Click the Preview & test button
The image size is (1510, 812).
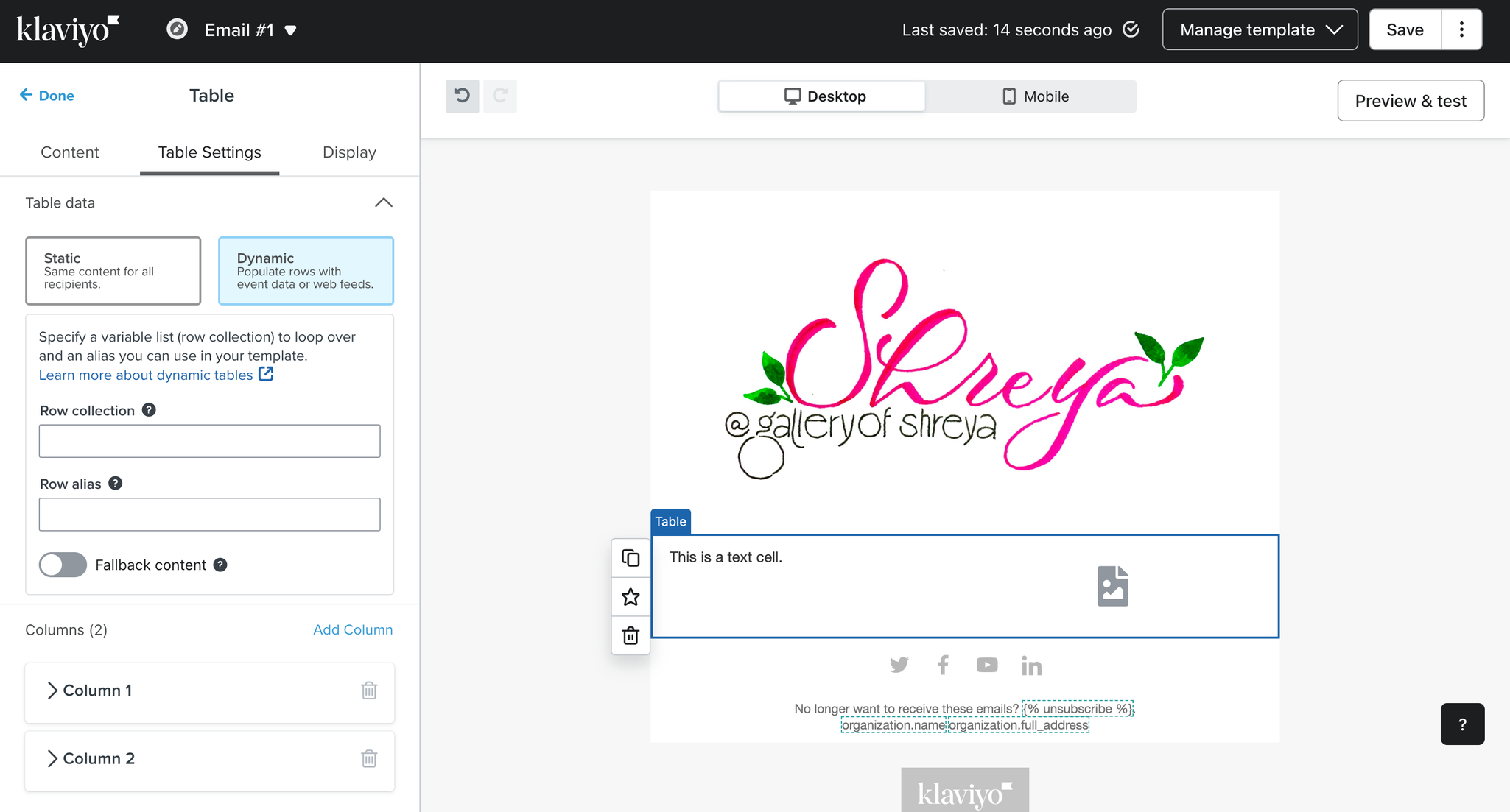point(1410,101)
